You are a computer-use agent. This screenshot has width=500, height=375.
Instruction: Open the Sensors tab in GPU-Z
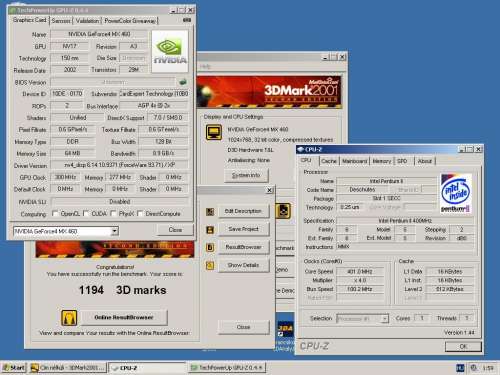[x=61, y=21]
